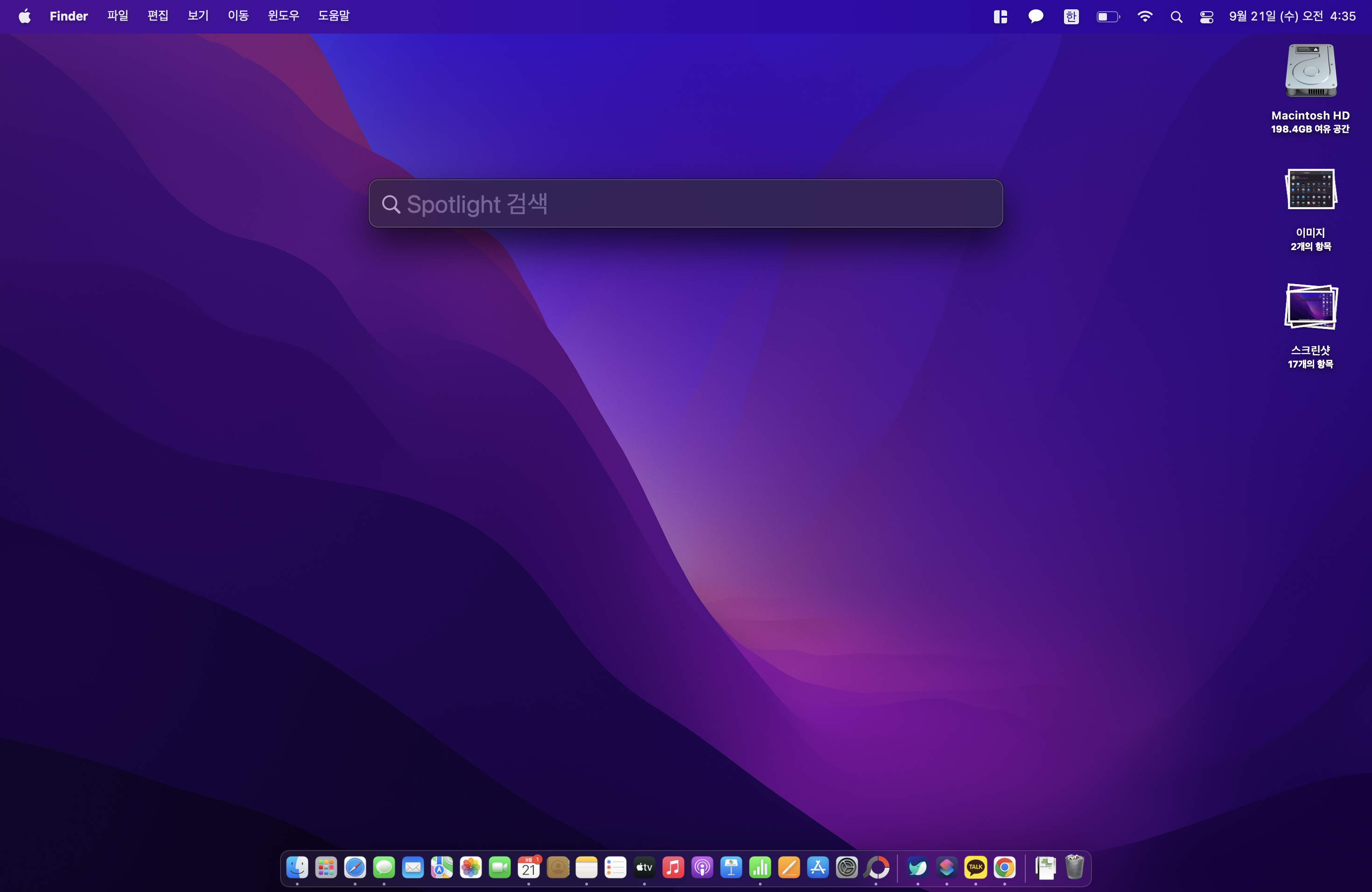Viewport: 1372px width, 892px height.
Task: Open the Photos app icon
Action: tap(471, 867)
